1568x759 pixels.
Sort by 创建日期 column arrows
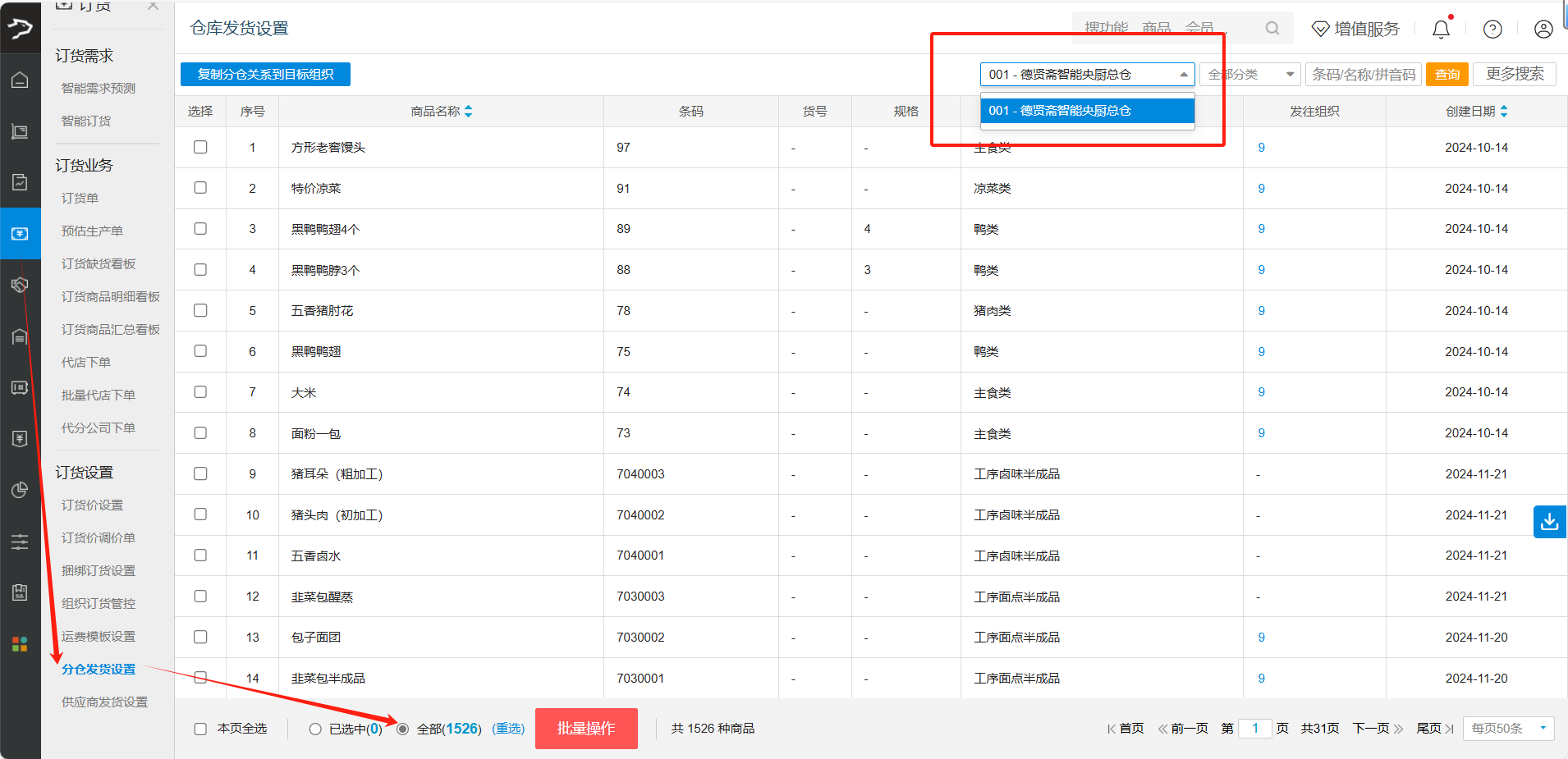click(1504, 112)
